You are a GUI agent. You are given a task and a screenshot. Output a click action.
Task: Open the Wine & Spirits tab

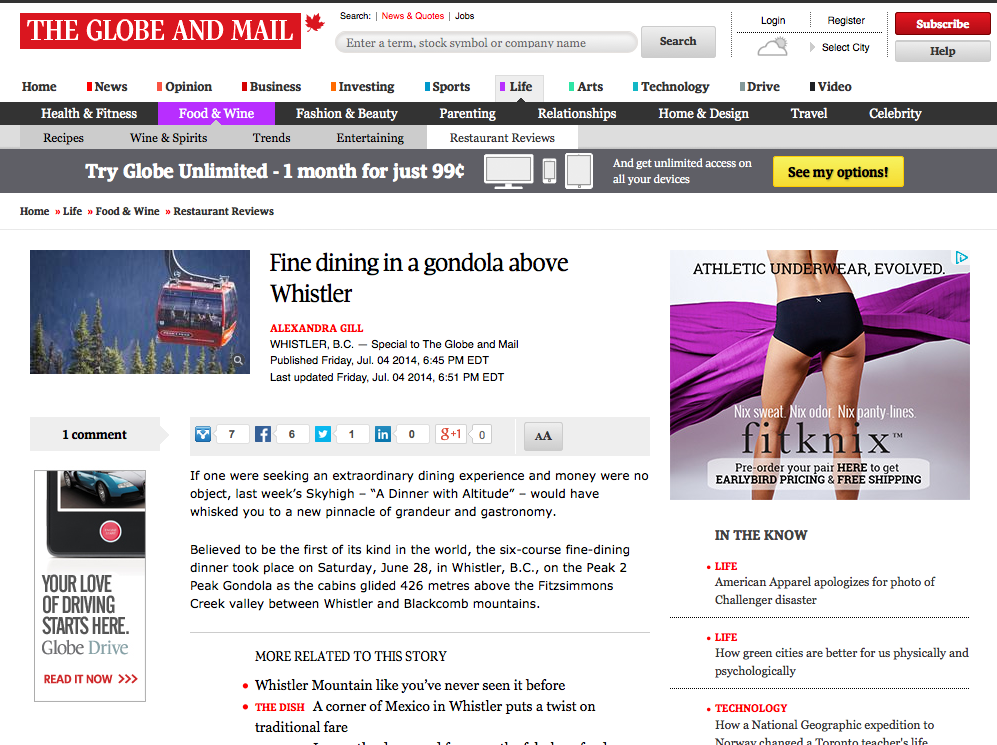coord(168,137)
